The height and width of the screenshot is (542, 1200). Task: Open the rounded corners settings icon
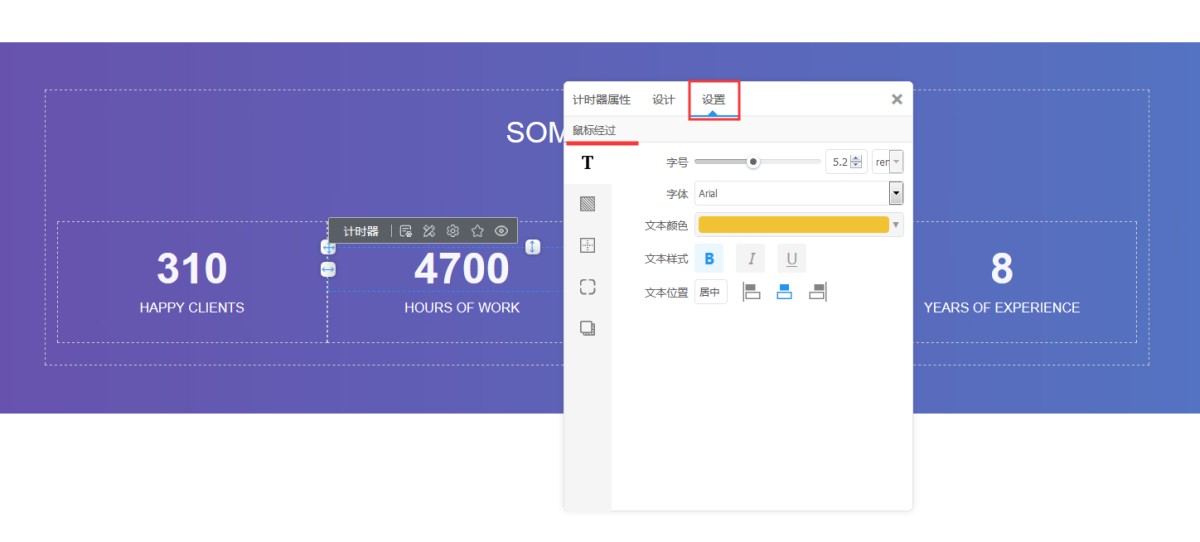click(x=587, y=287)
